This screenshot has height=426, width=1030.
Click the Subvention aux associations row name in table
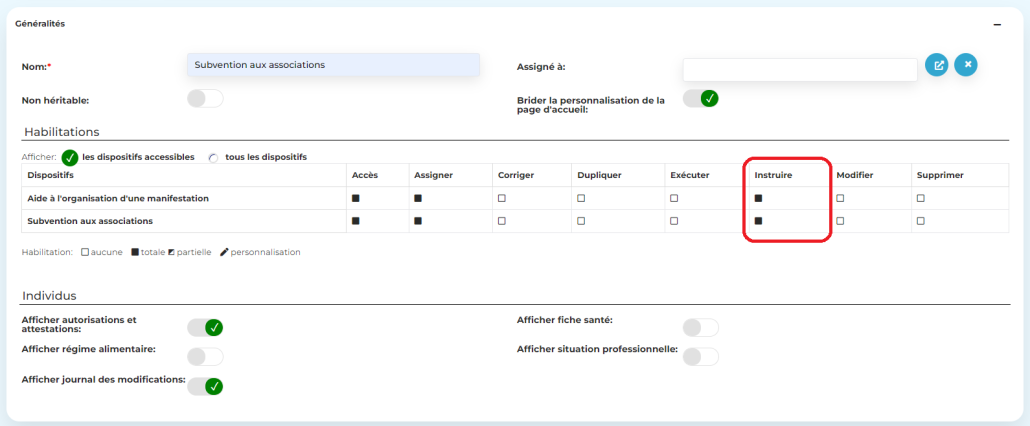(90, 221)
